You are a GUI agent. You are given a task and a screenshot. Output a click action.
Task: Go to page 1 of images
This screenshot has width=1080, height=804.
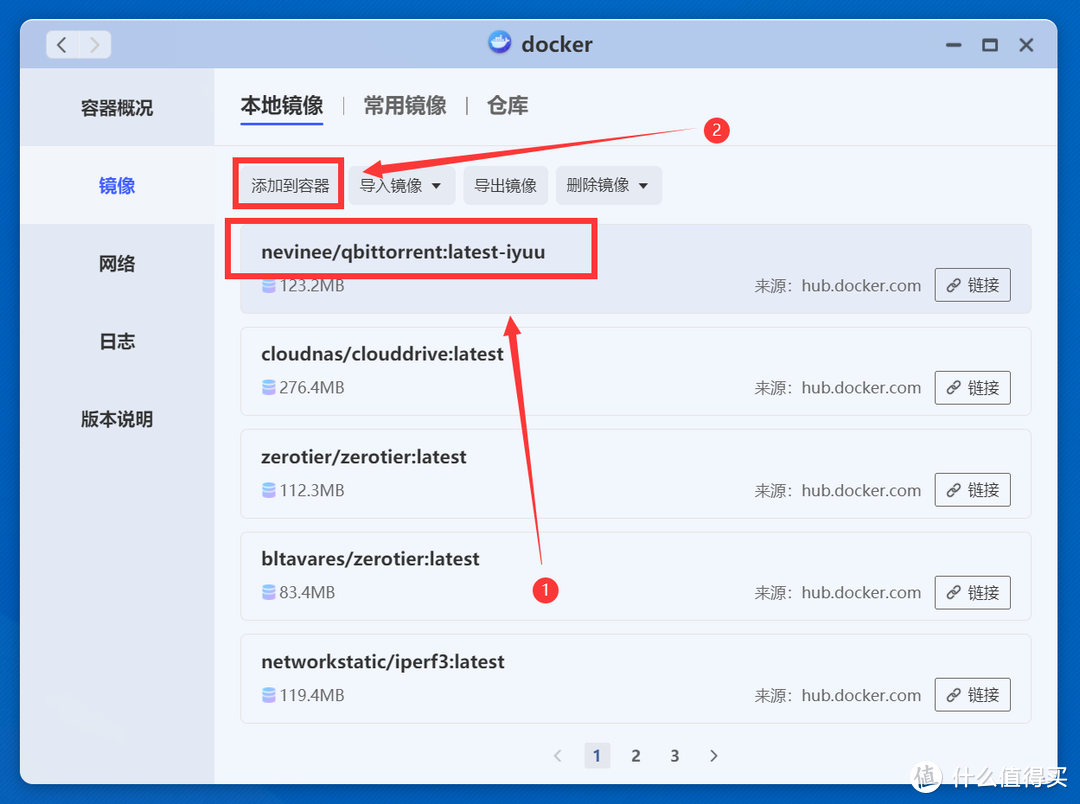coord(597,756)
